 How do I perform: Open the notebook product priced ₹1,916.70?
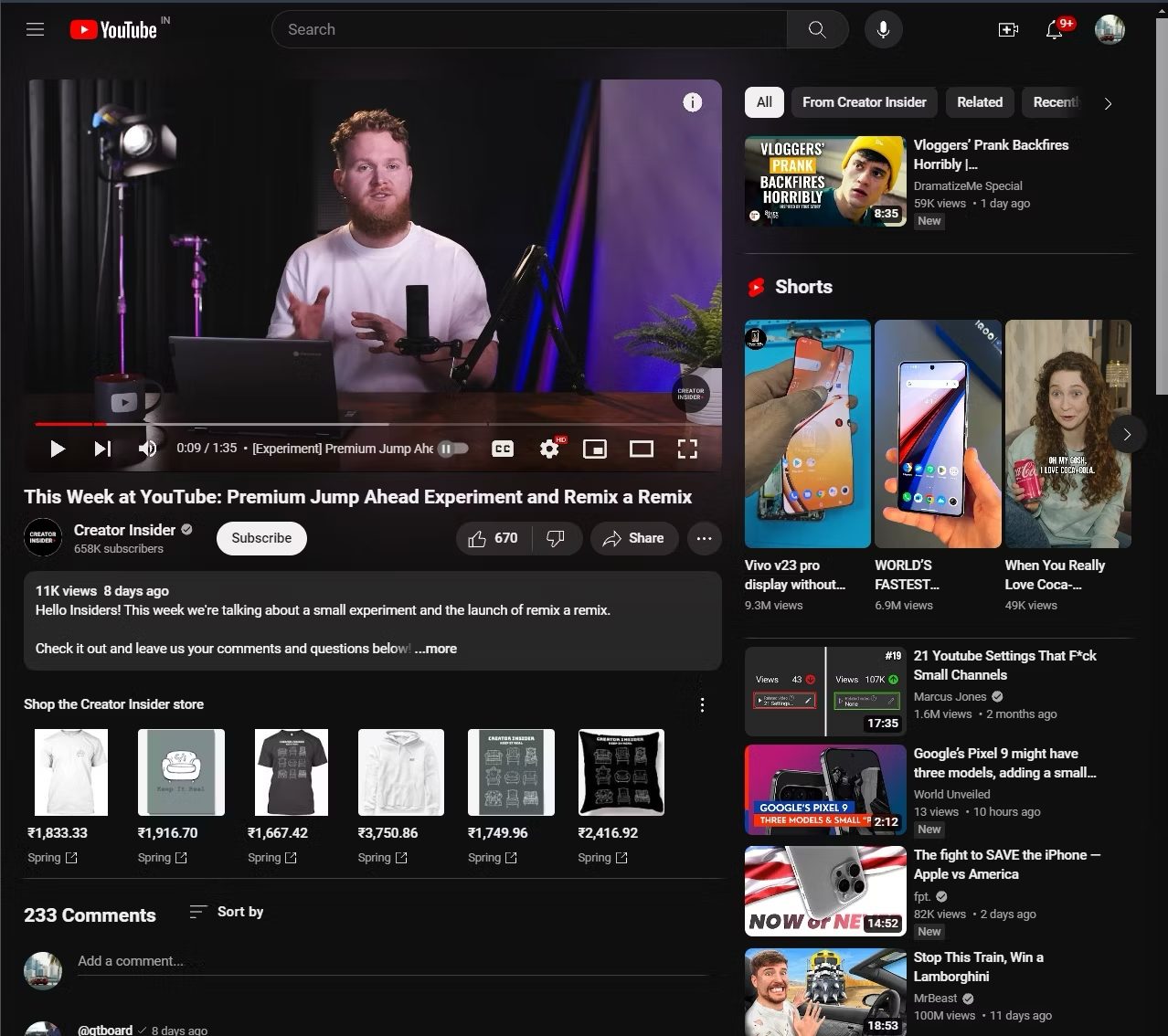click(181, 772)
